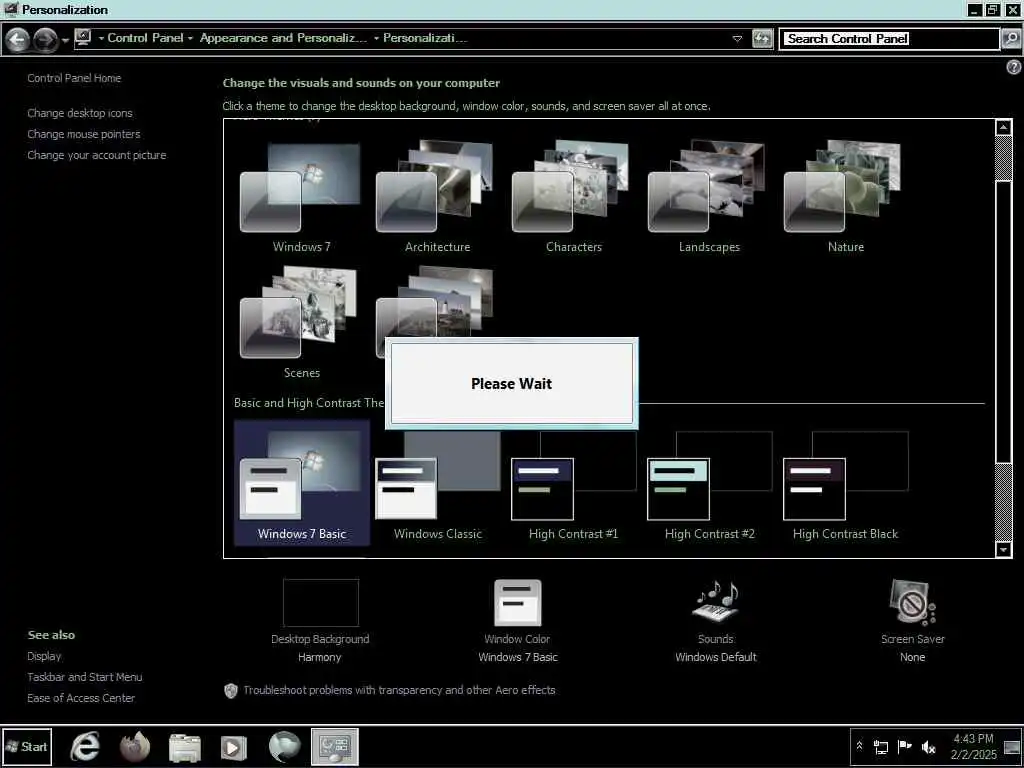
Task: Open Change mouse pointers link
Action: (x=84, y=134)
